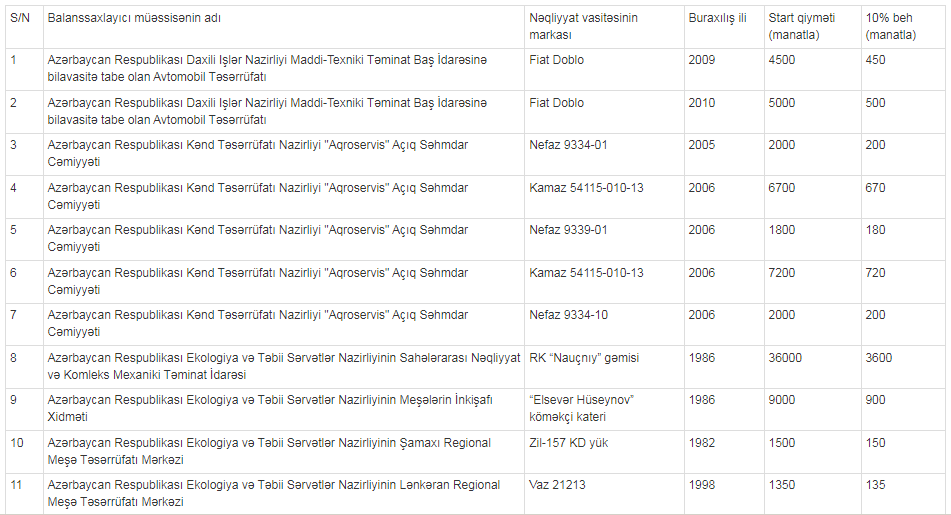Click the Şamaxı Regional Meşə Təsərrüfatı organization cell
951x515 pixels.
pos(284,451)
